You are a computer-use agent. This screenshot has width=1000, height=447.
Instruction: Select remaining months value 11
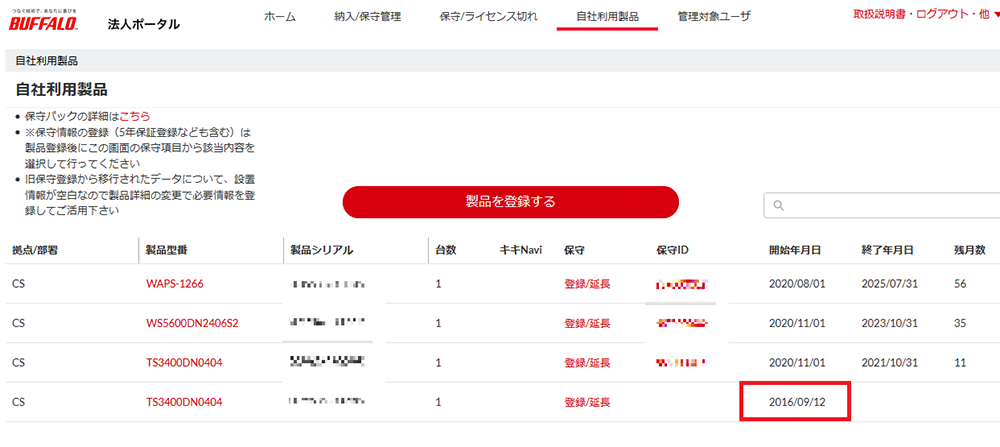960,363
